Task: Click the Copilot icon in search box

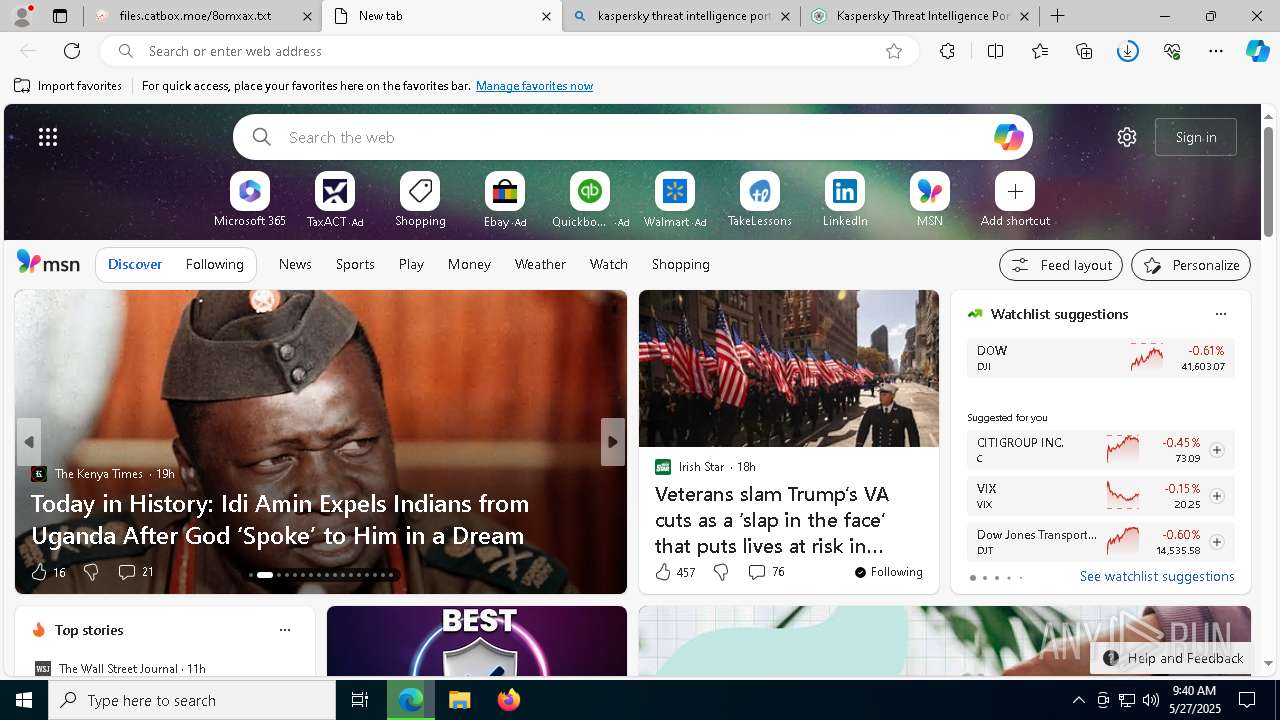Action: [1008, 137]
